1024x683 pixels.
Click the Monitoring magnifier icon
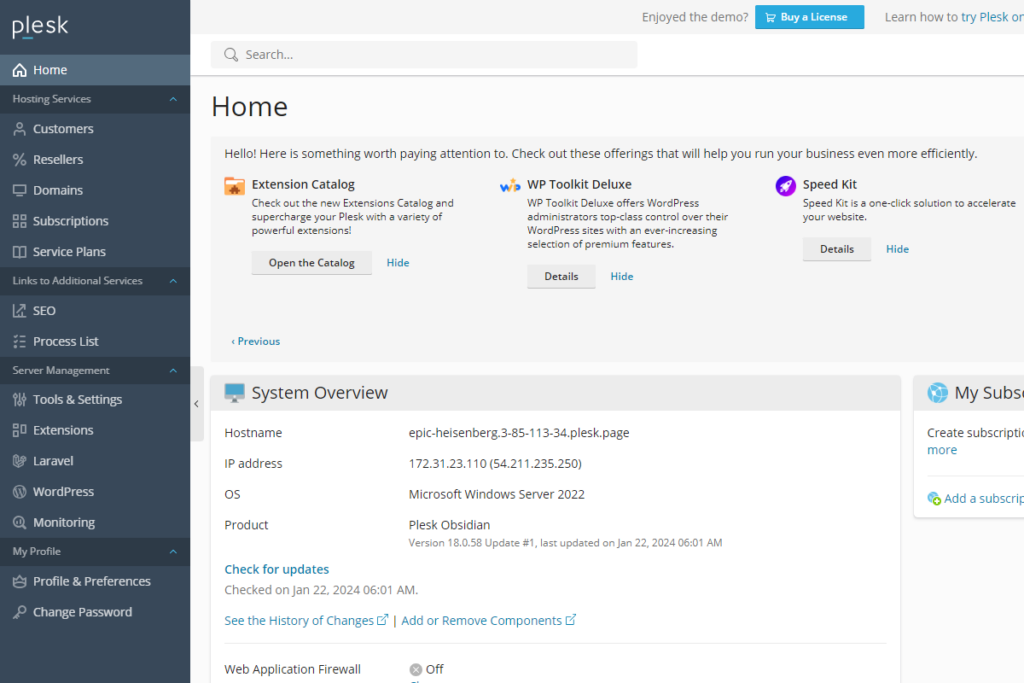[x=20, y=522]
